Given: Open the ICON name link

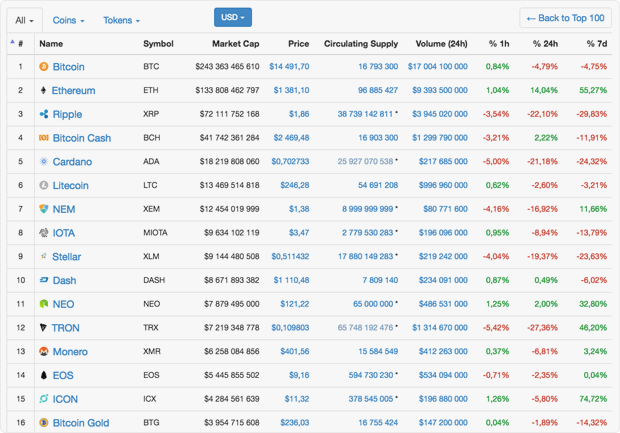Looking at the screenshot, I should [x=65, y=399].
